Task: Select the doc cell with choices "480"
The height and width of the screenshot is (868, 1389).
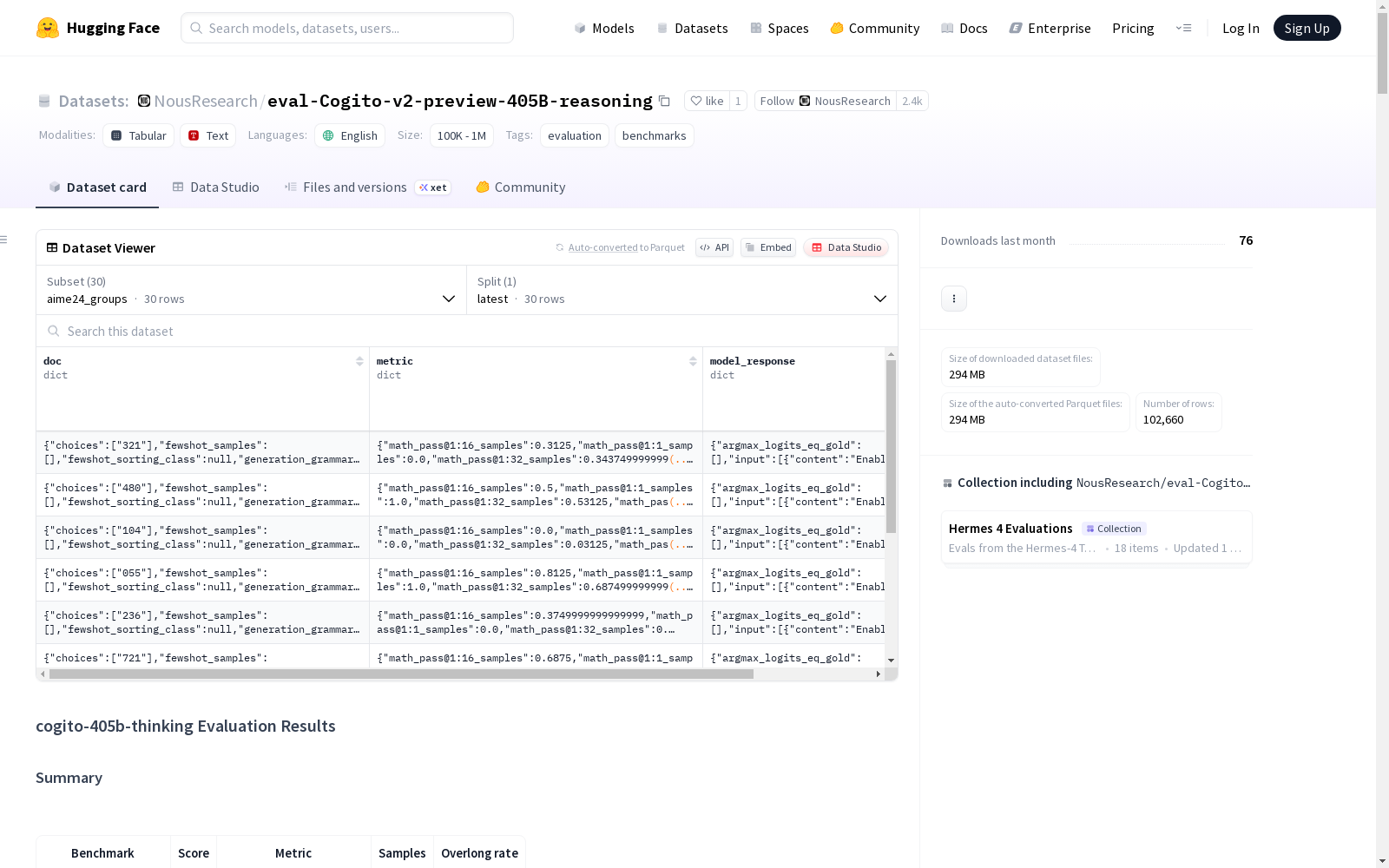Action: 202,495
